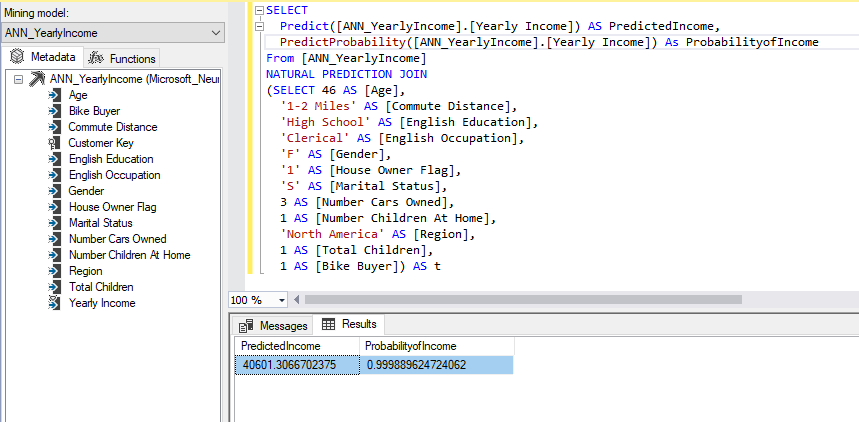Click the ANN_YearlyIncome mining model icon
The height and width of the screenshot is (422, 859).
(37, 79)
